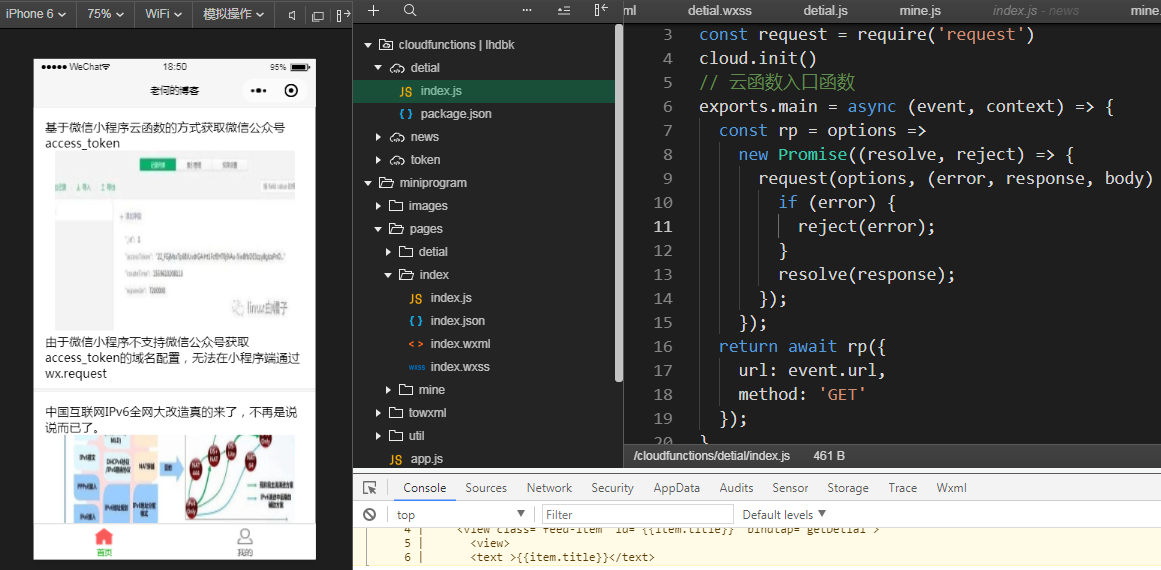Screen dimensions: 1161x570
Task: Open the iPhone 6 device dropdown
Action: 36,14
